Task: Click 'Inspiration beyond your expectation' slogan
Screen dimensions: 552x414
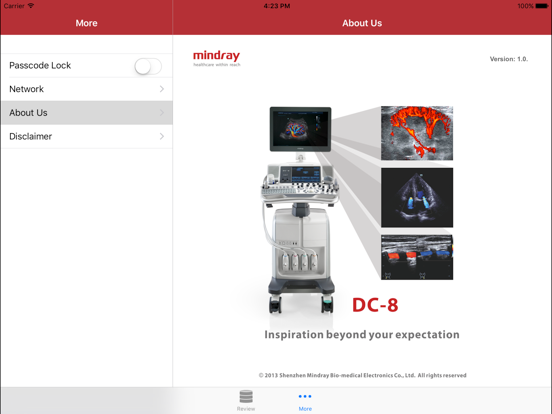Action: tap(362, 334)
